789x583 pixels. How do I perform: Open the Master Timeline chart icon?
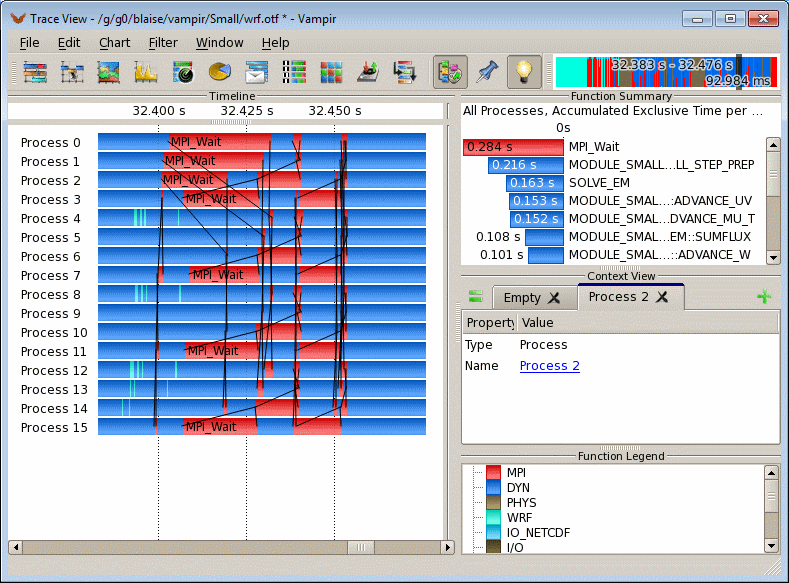tap(35, 72)
